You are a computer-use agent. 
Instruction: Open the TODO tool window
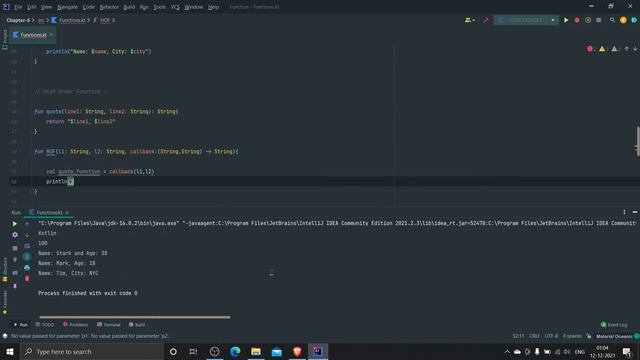coord(45,325)
